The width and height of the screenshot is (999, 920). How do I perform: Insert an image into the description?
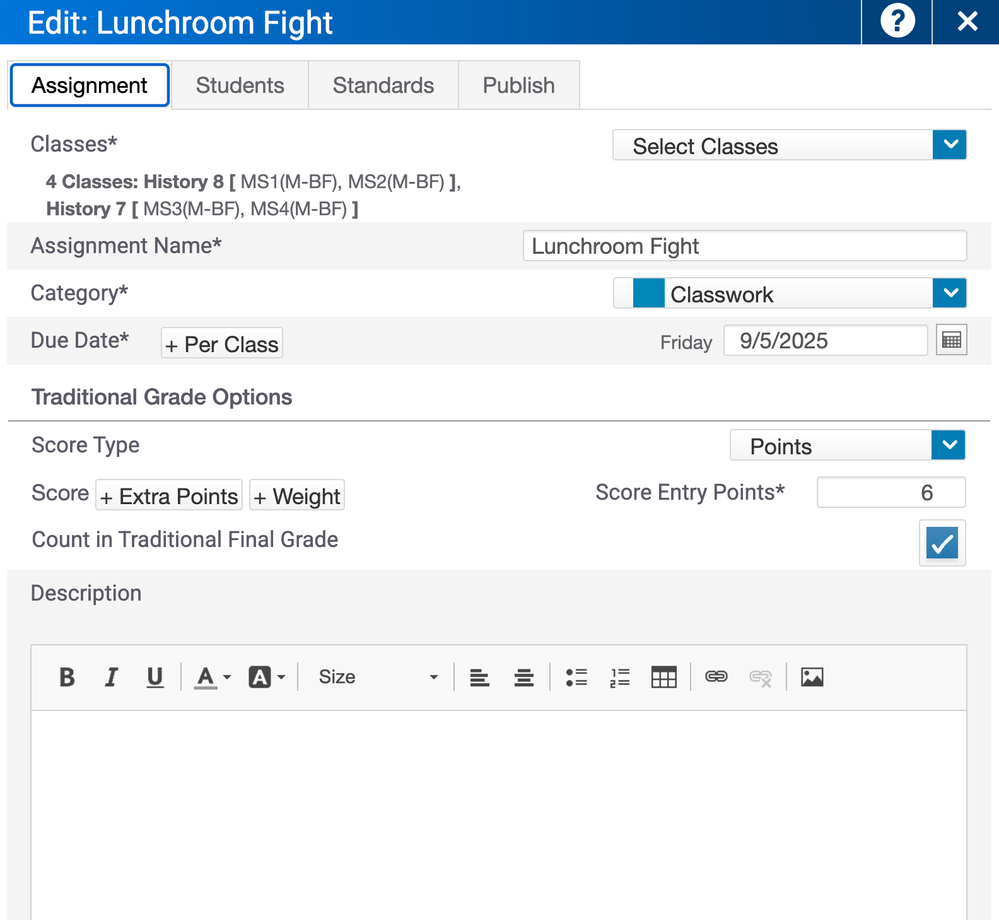tap(812, 678)
